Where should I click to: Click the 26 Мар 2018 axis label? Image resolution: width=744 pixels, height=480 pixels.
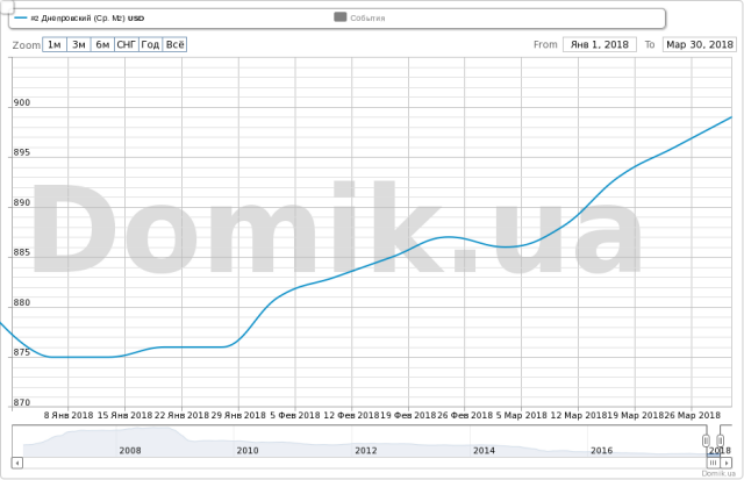coord(692,415)
